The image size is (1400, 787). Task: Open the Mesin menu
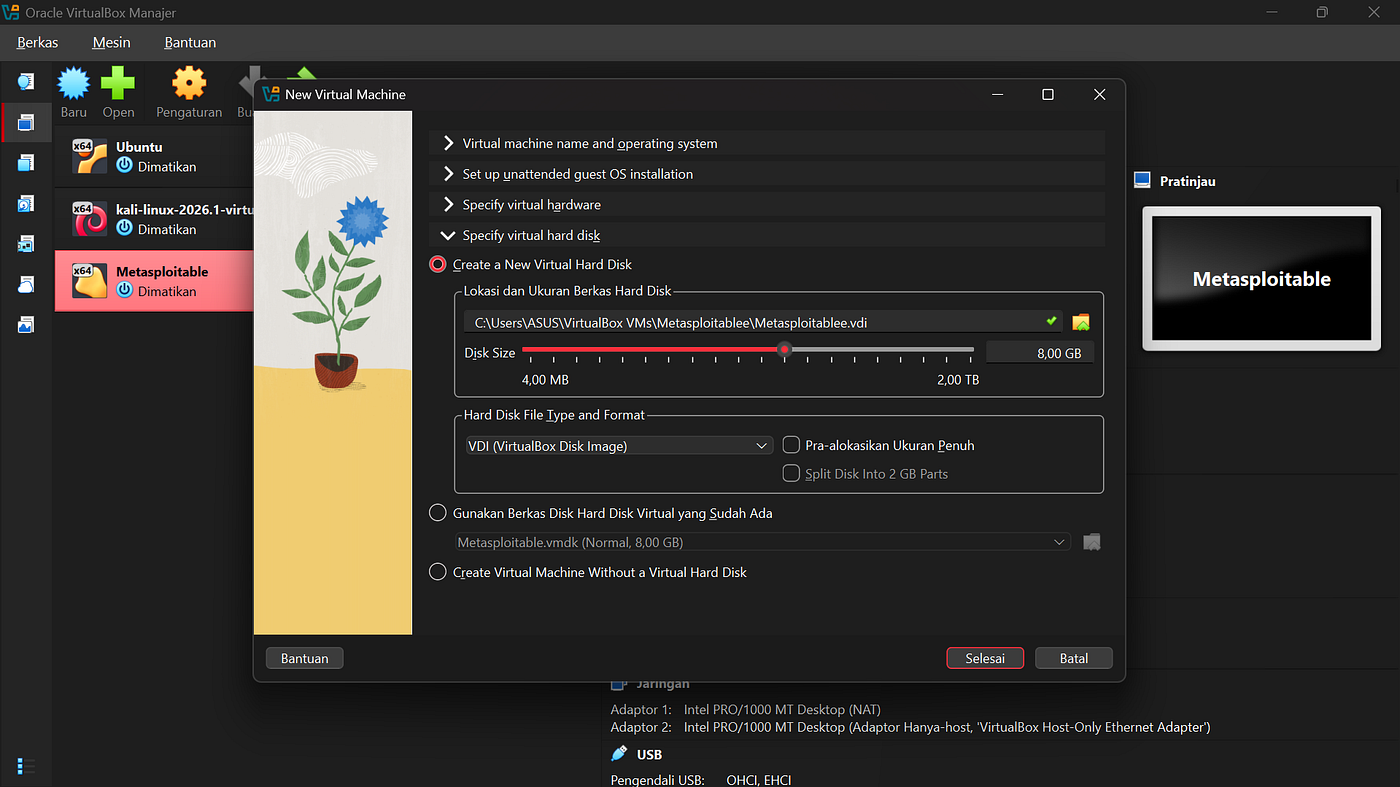click(112, 43)
